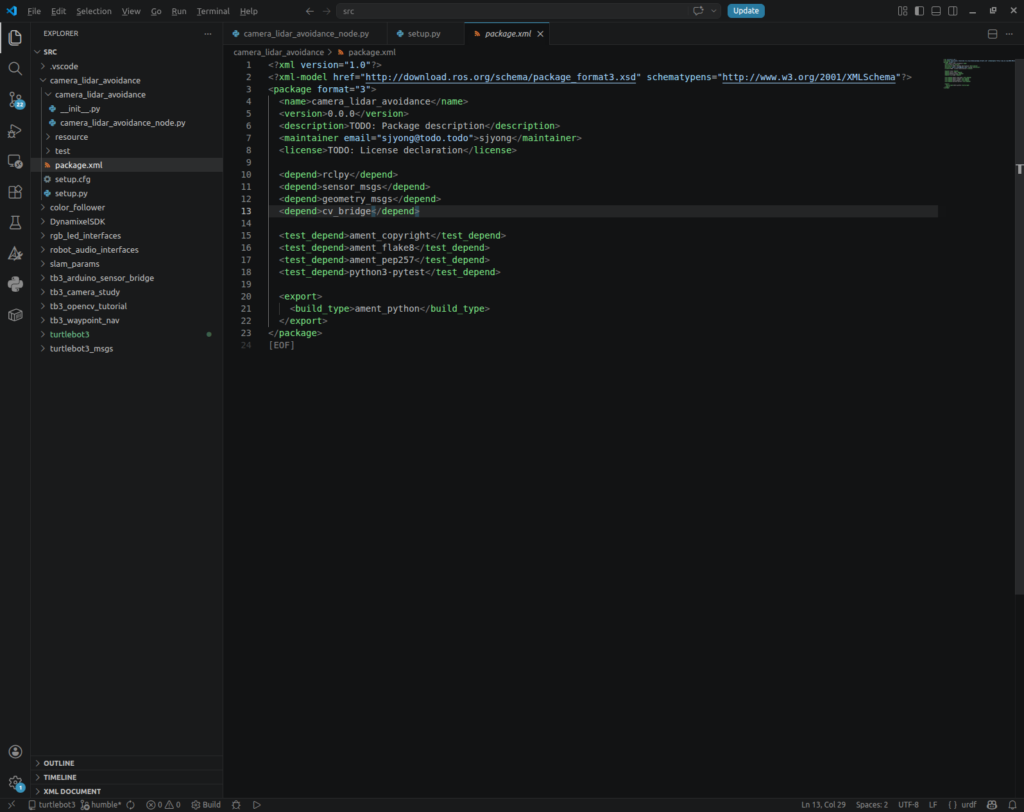Open the Selection menu
The width and height of the screenshot is (1024, 812).
point(93,11)
